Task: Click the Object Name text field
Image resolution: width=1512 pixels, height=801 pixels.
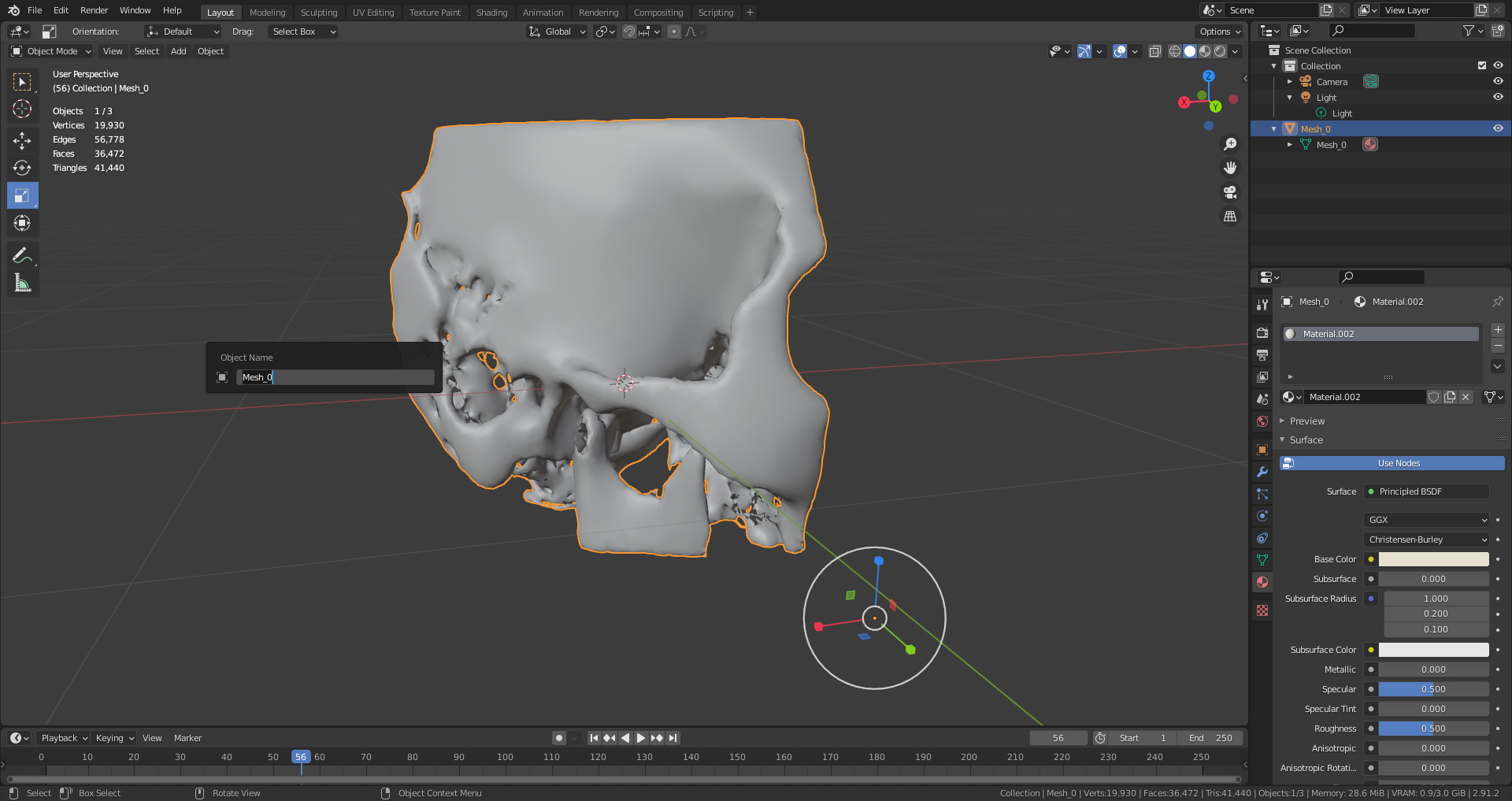Action: 335,377
